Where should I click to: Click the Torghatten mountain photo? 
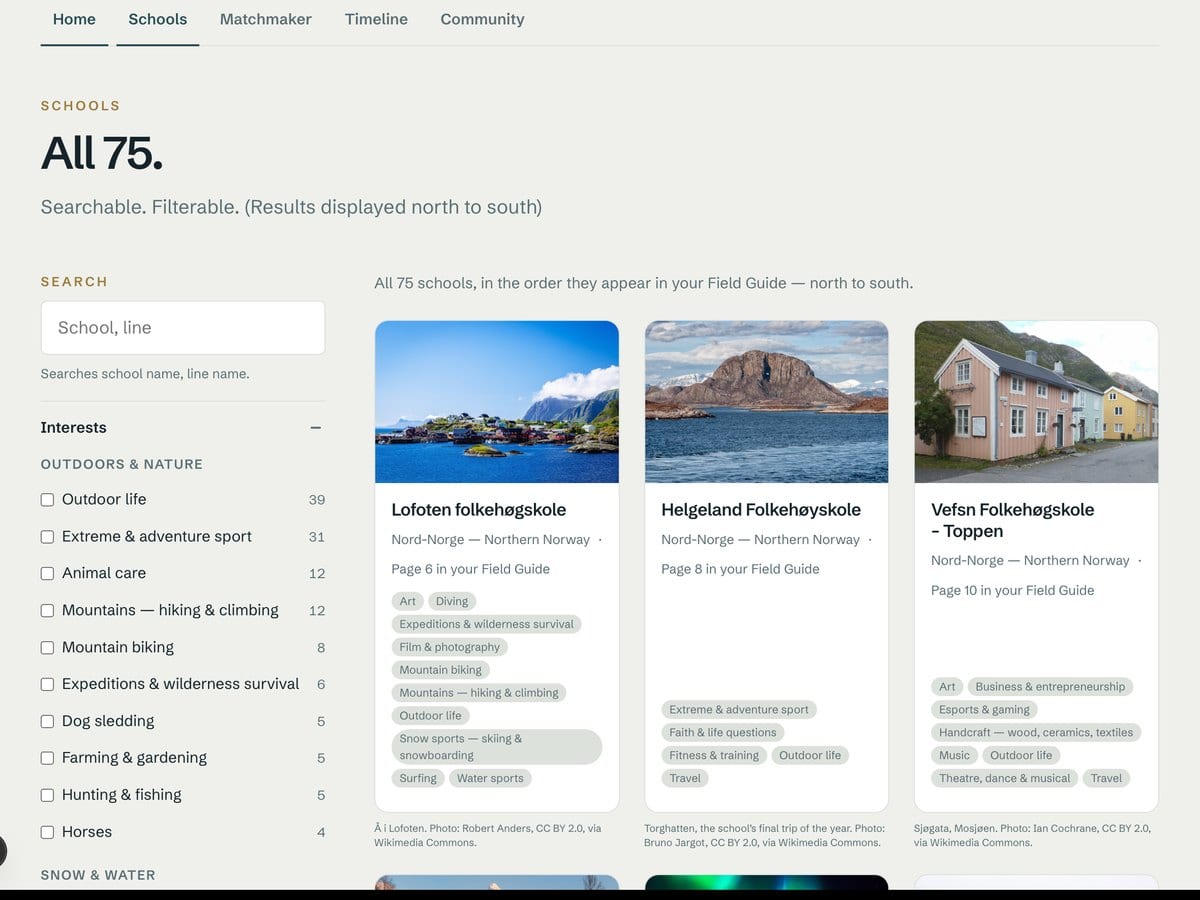[x=767, y=402]
